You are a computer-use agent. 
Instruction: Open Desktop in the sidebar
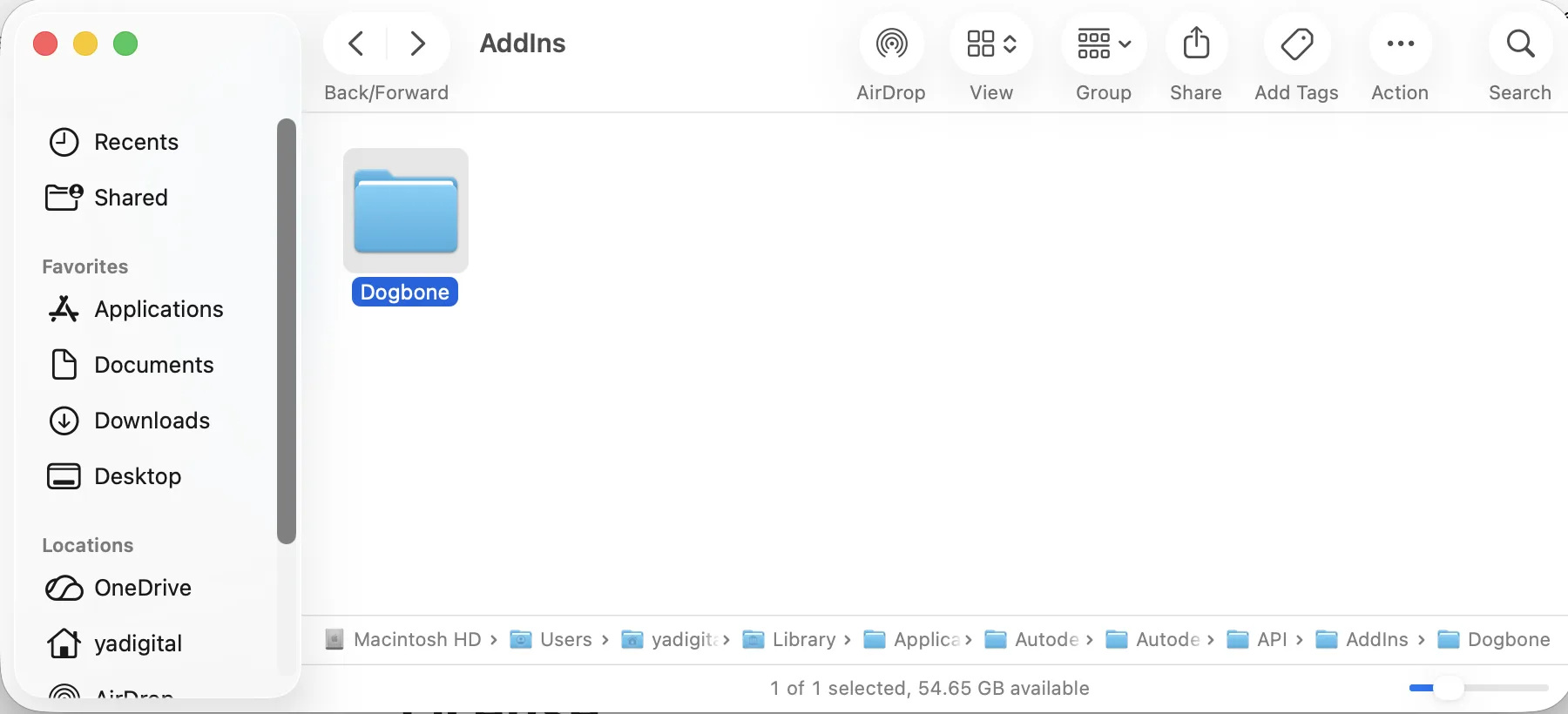click(x=157, y=476)
